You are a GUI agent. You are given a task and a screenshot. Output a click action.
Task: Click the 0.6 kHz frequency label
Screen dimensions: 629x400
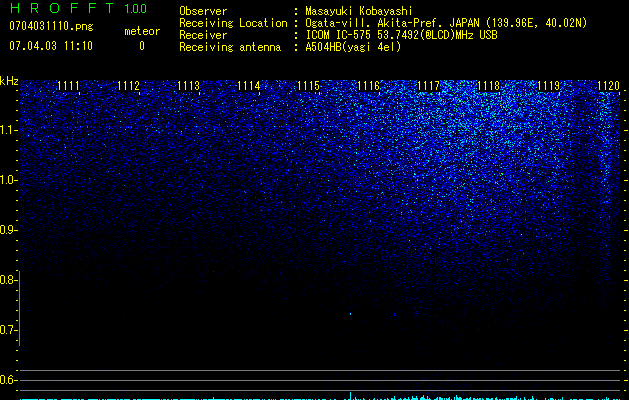(8, 380)
